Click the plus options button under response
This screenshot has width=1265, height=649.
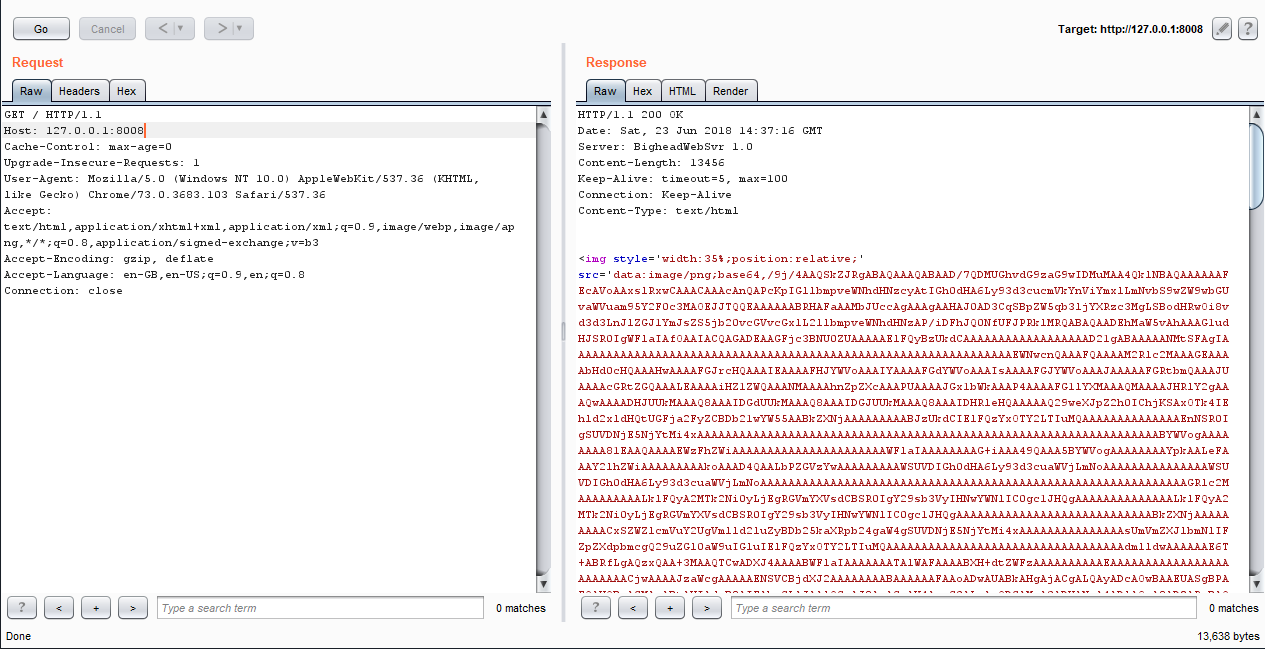pos(670,608)
